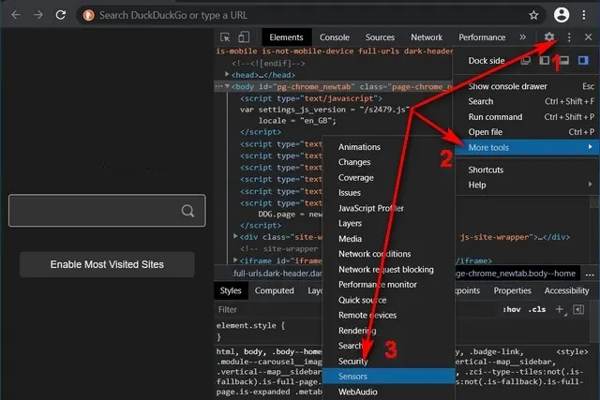The height and width of the screenshot is (400, 600).
Task: Focus the DuckDuckGo page search box
Action: (x=107, y=211)
